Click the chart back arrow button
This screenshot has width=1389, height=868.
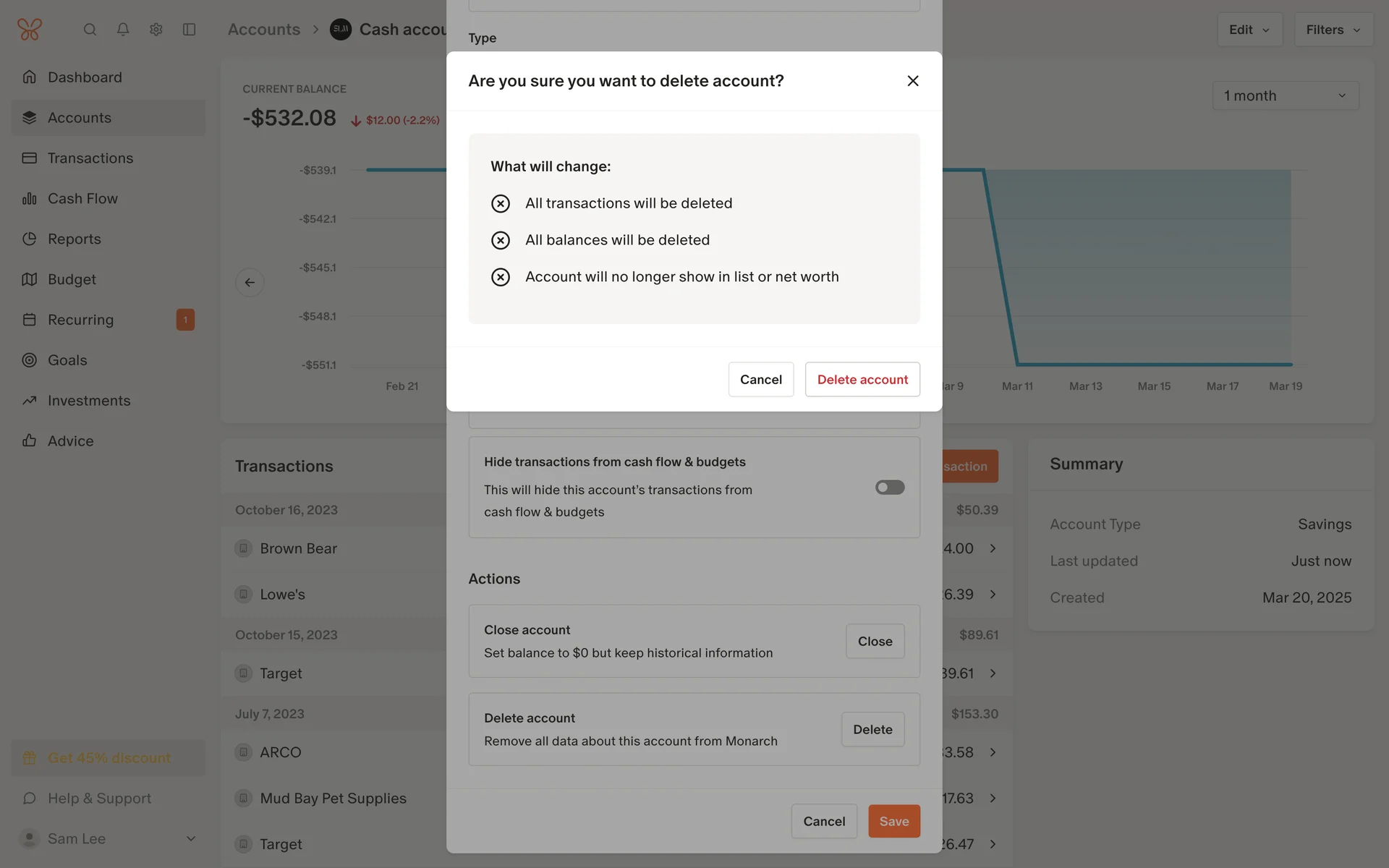[x=250, y=282]
